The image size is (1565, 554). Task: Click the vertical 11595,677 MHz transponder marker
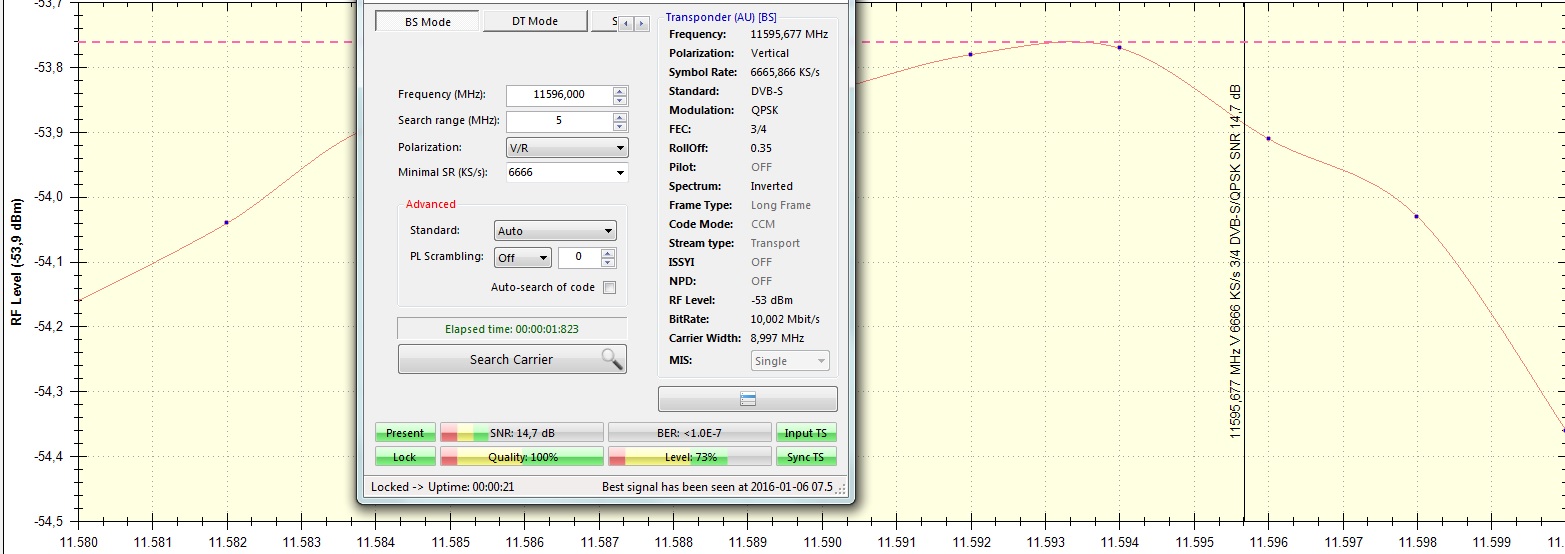tap(1244, 260)
